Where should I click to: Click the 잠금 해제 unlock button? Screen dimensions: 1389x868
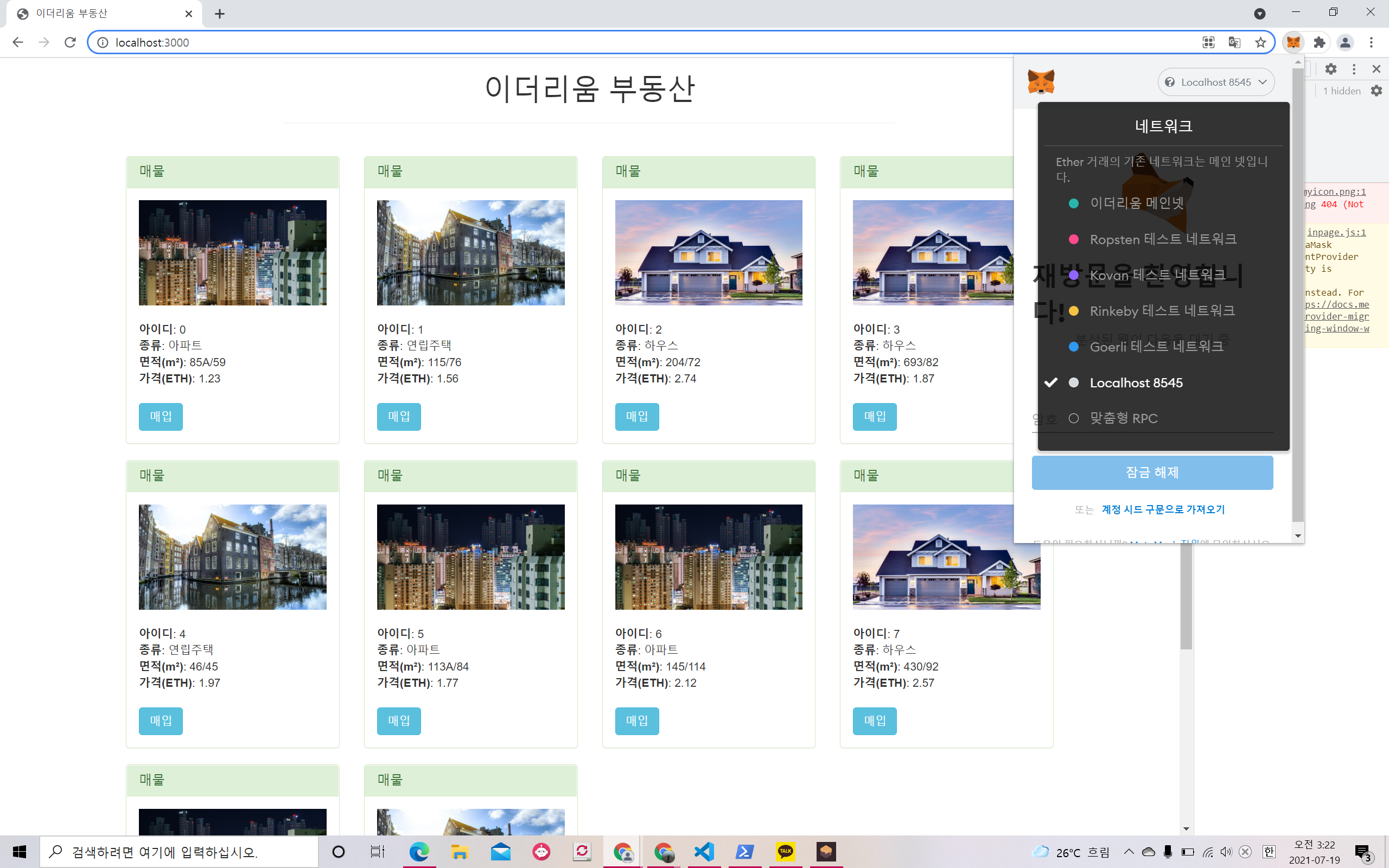(x=1152, y=473)
